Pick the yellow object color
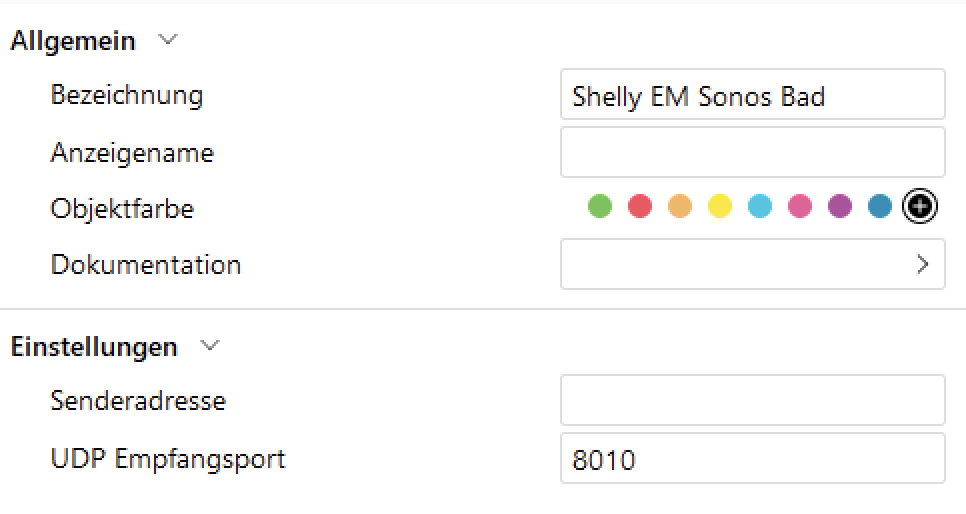966x514 pixels. click(x=720, y=207)
